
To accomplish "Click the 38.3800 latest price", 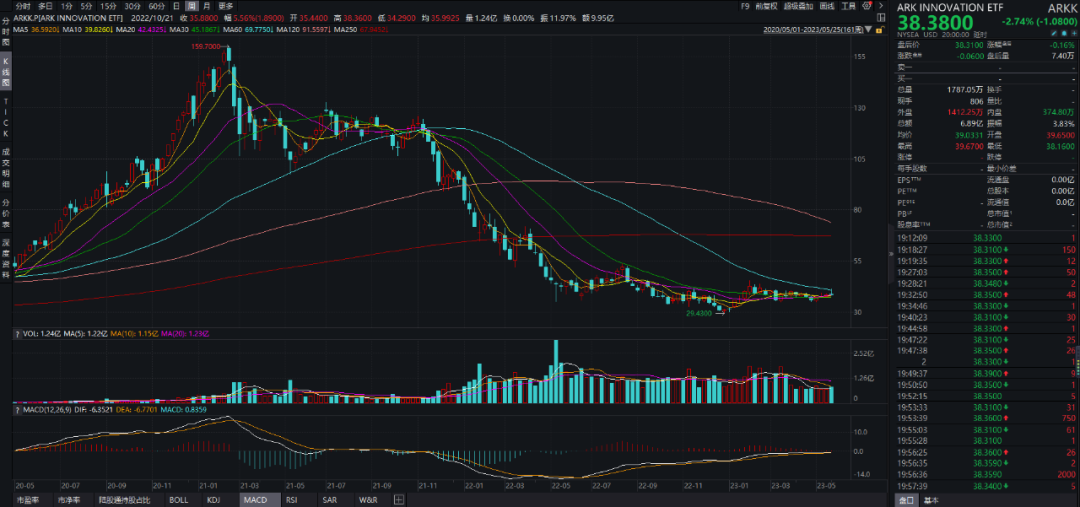I will (935, 23).
